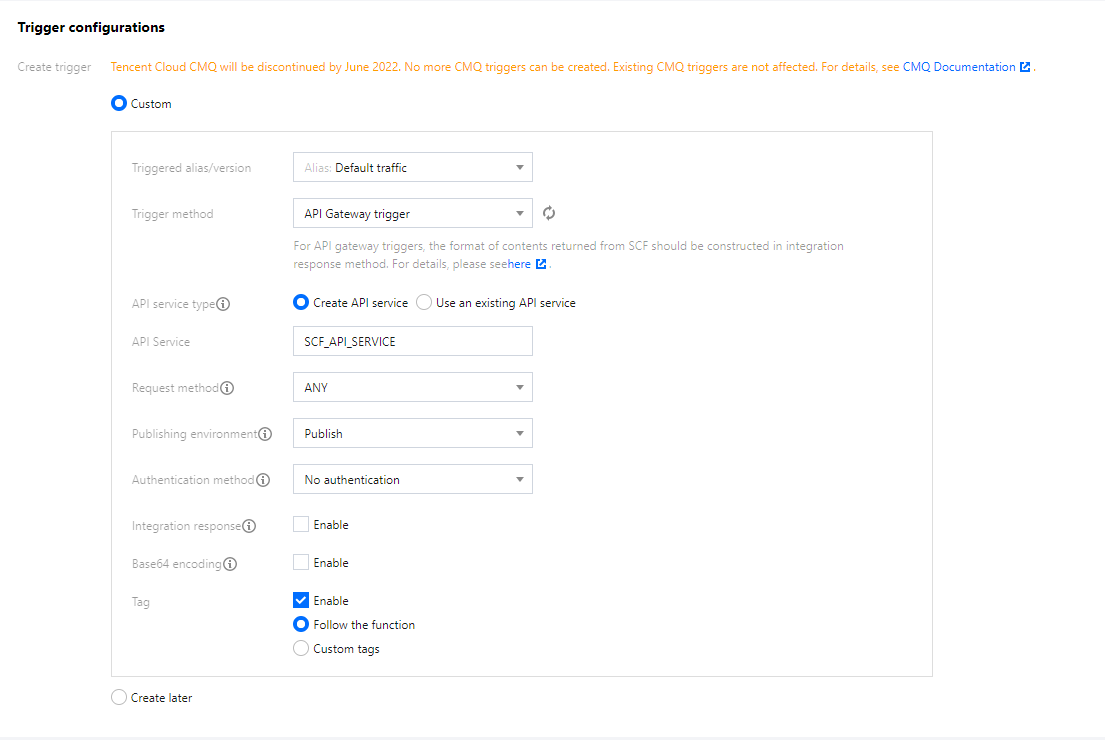
Task: Click the Publishing environment info icon
Action: pyautogui.click(x=265, y=434)
